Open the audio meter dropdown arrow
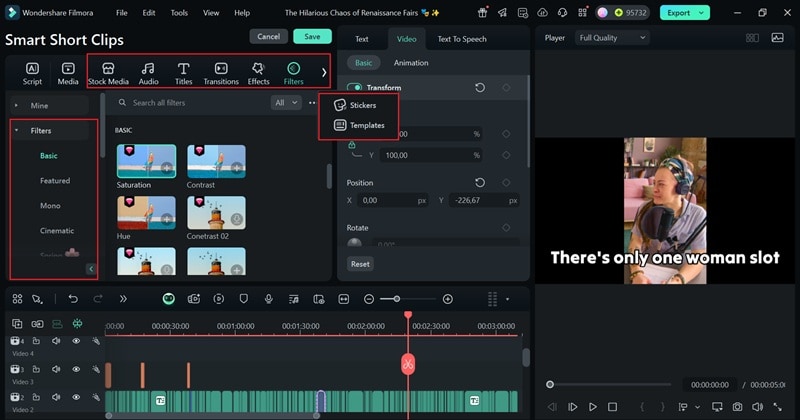Viewport: 800px width, 420px height. 507,299
